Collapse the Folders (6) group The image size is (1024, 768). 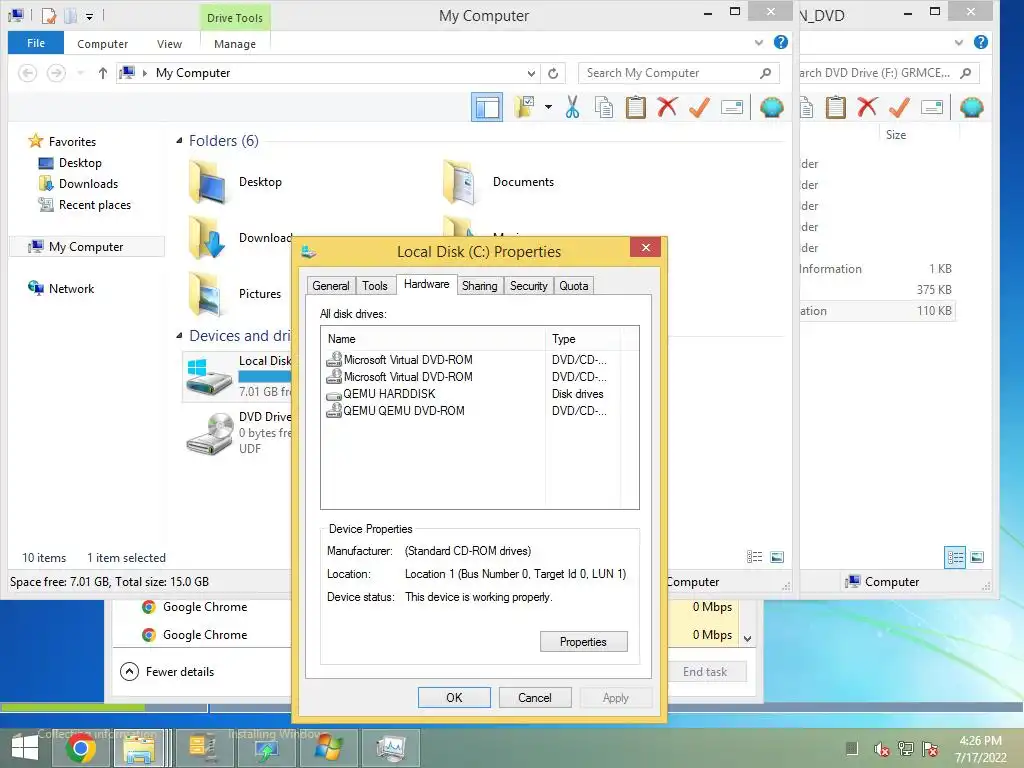click(179, 141)
